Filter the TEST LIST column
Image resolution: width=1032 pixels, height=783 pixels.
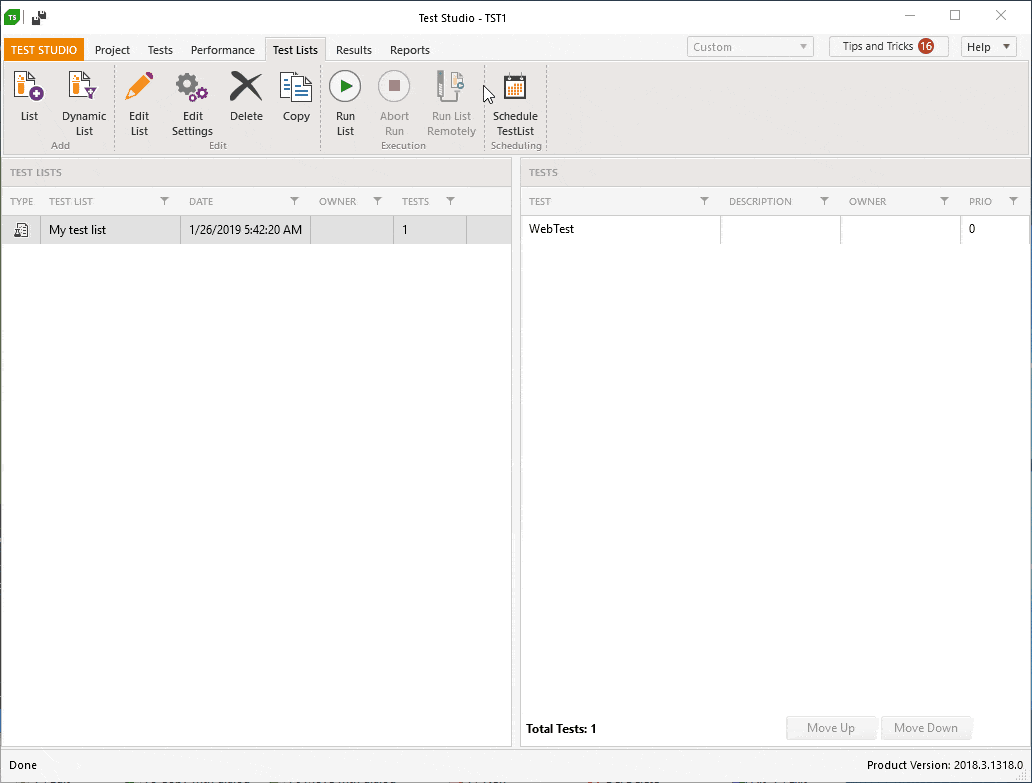click(x=165, y=201)
